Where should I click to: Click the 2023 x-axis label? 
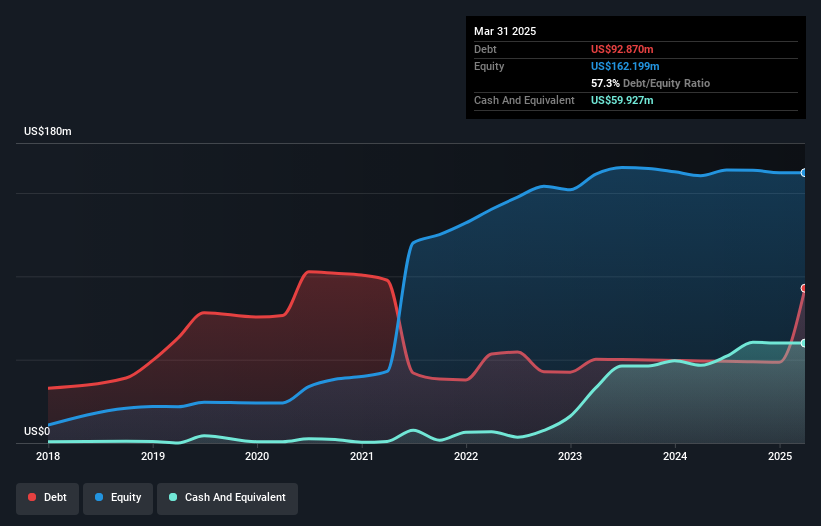pyautogui.click(x=570, y=456)
